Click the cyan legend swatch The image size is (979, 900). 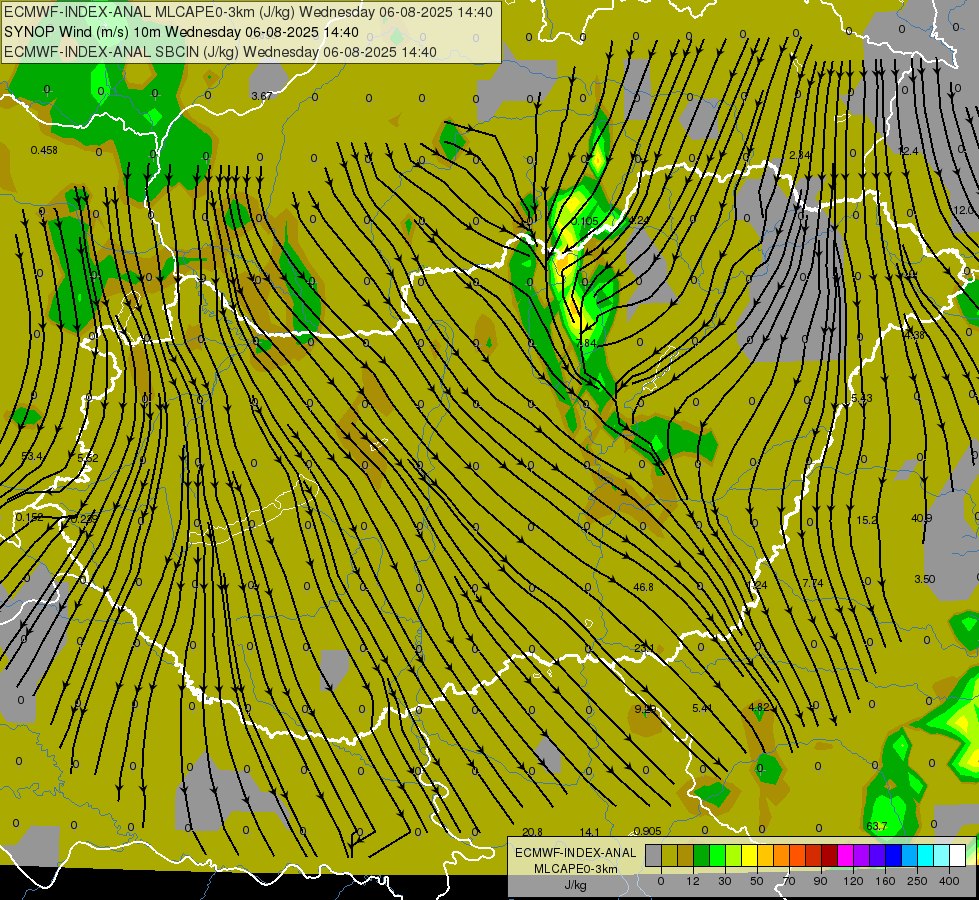click(925, 855)
